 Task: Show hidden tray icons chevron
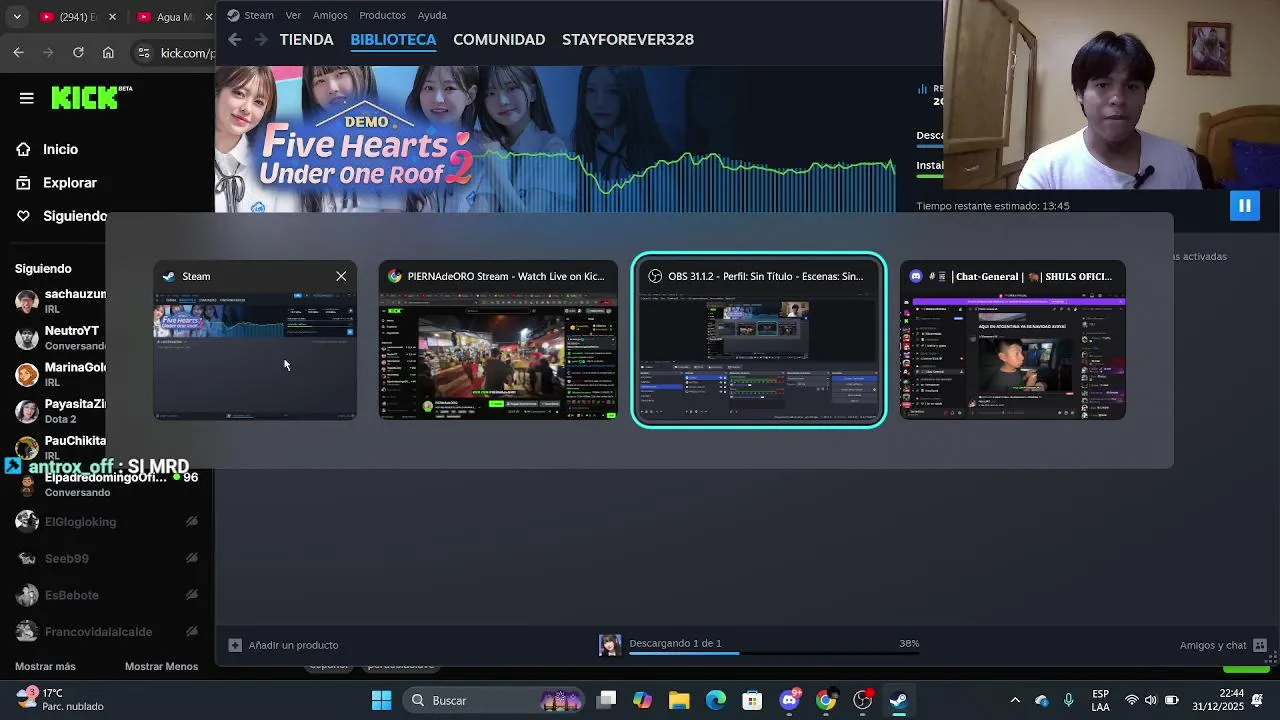pyautogui.click(x=1015, y=700)
